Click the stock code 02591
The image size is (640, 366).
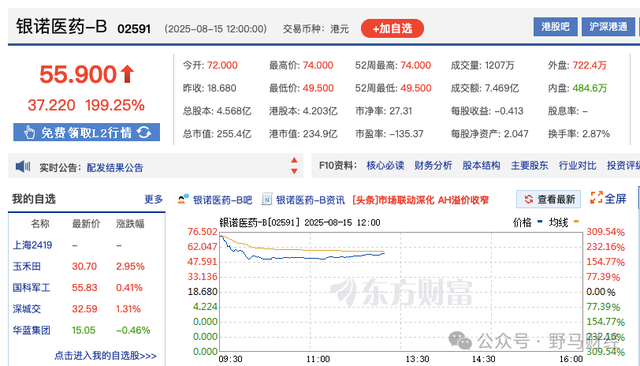(x=134, y=29)
